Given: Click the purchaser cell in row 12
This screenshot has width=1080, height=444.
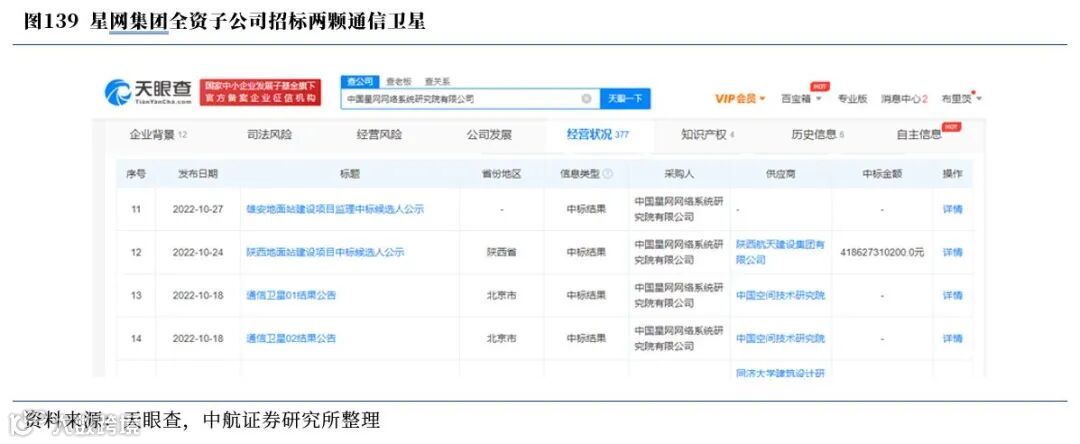Looking at the screenshot, I should [x=678, y=252].
